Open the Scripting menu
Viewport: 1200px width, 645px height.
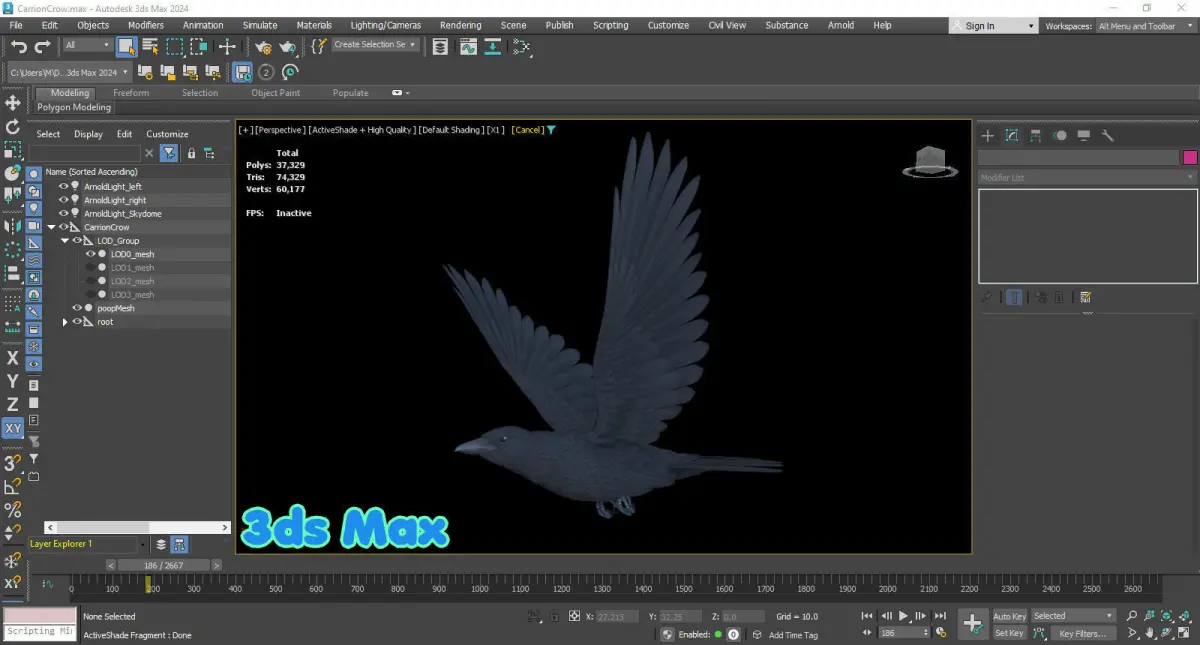click(x=610, y=25)
